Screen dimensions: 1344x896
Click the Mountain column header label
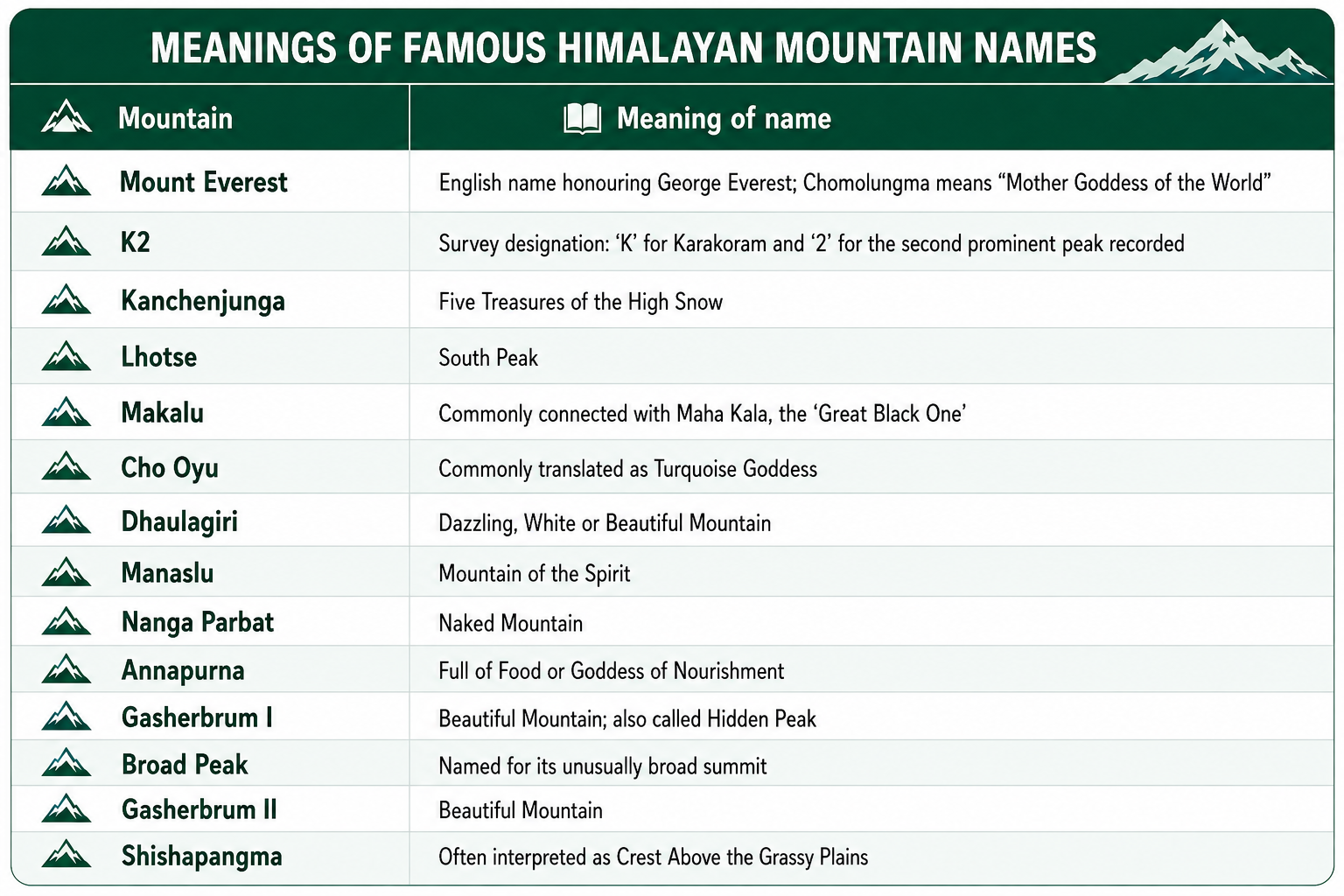coord(176,118)
